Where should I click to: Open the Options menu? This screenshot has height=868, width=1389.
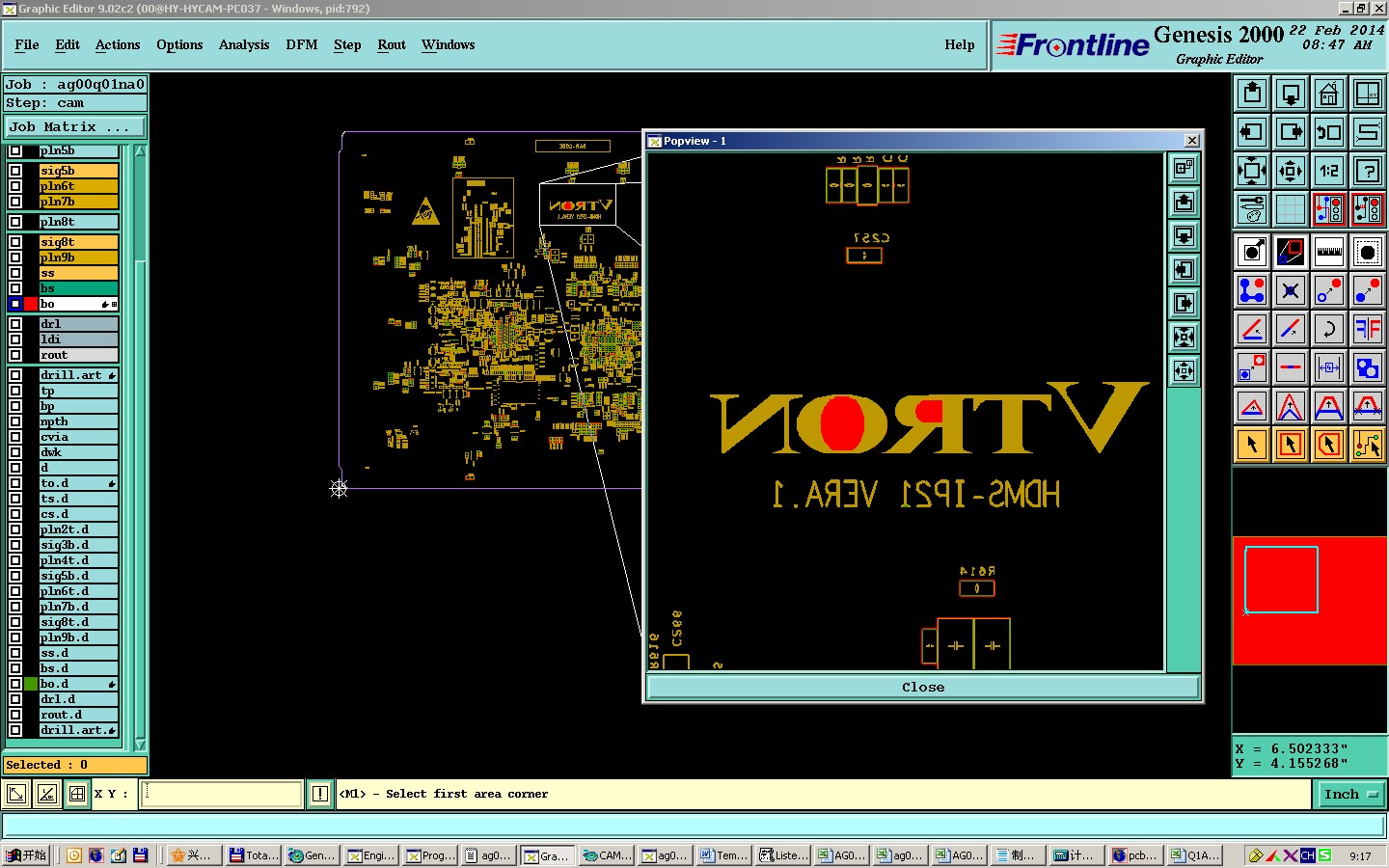179,44
